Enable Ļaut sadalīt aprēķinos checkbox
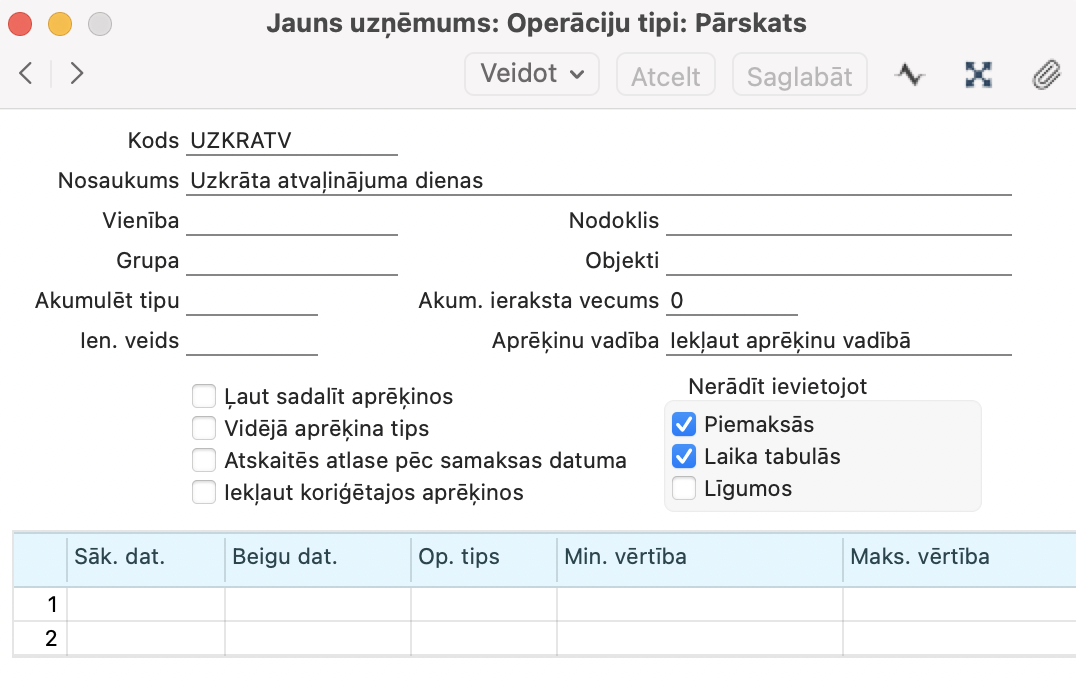Image resolution: width=1076 pixels, height=692 pixels. [204, 397]
